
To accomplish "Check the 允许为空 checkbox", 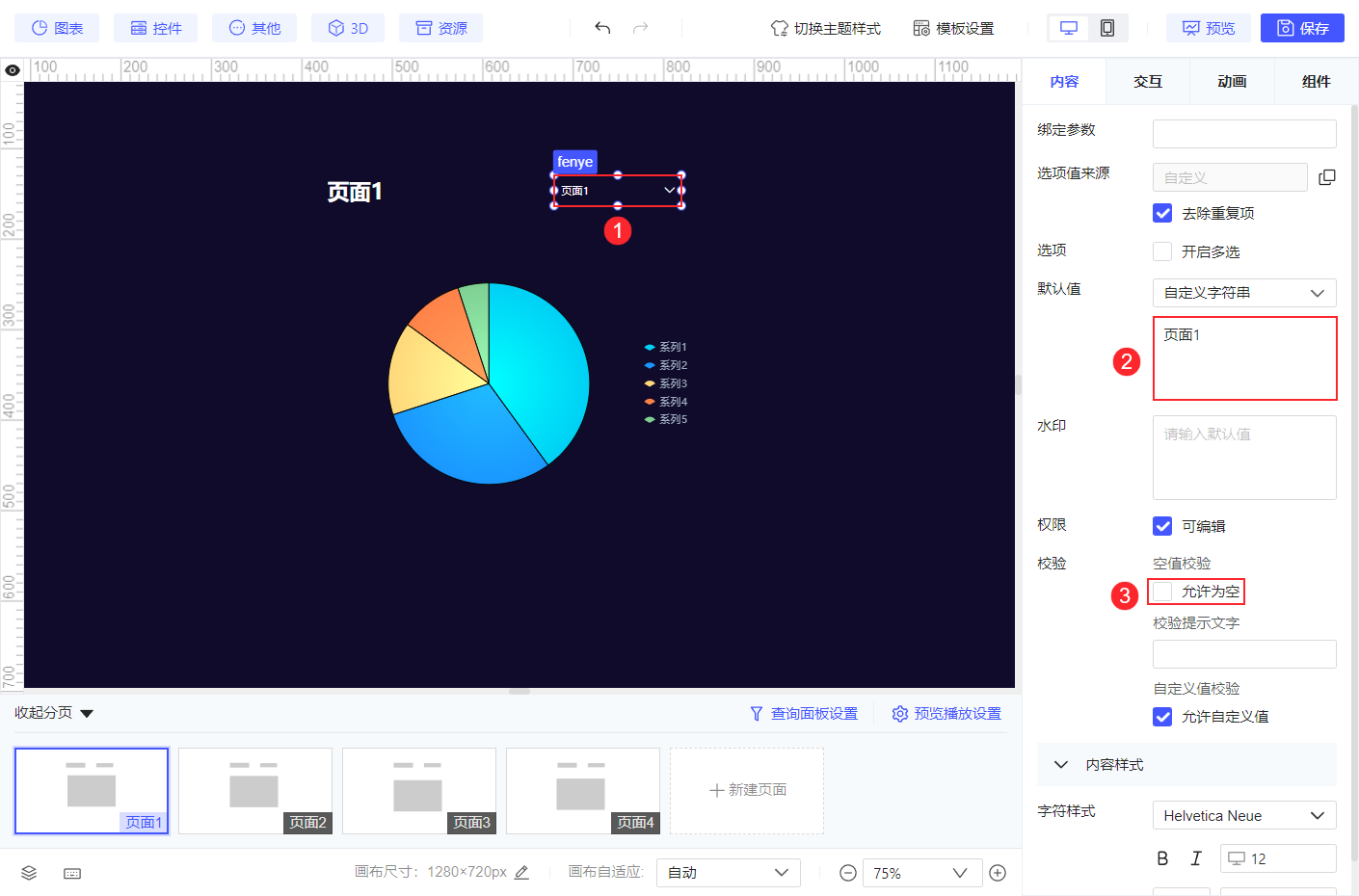I will pyautogui.click(x=1162, y=592).
